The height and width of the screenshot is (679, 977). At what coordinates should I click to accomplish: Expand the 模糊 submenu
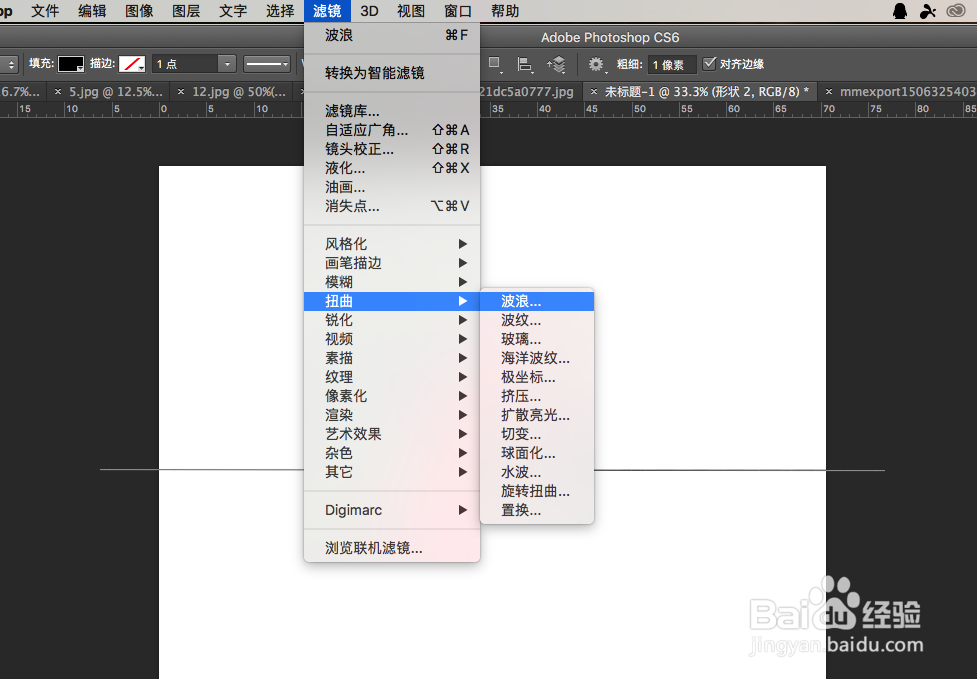(392, 282)
